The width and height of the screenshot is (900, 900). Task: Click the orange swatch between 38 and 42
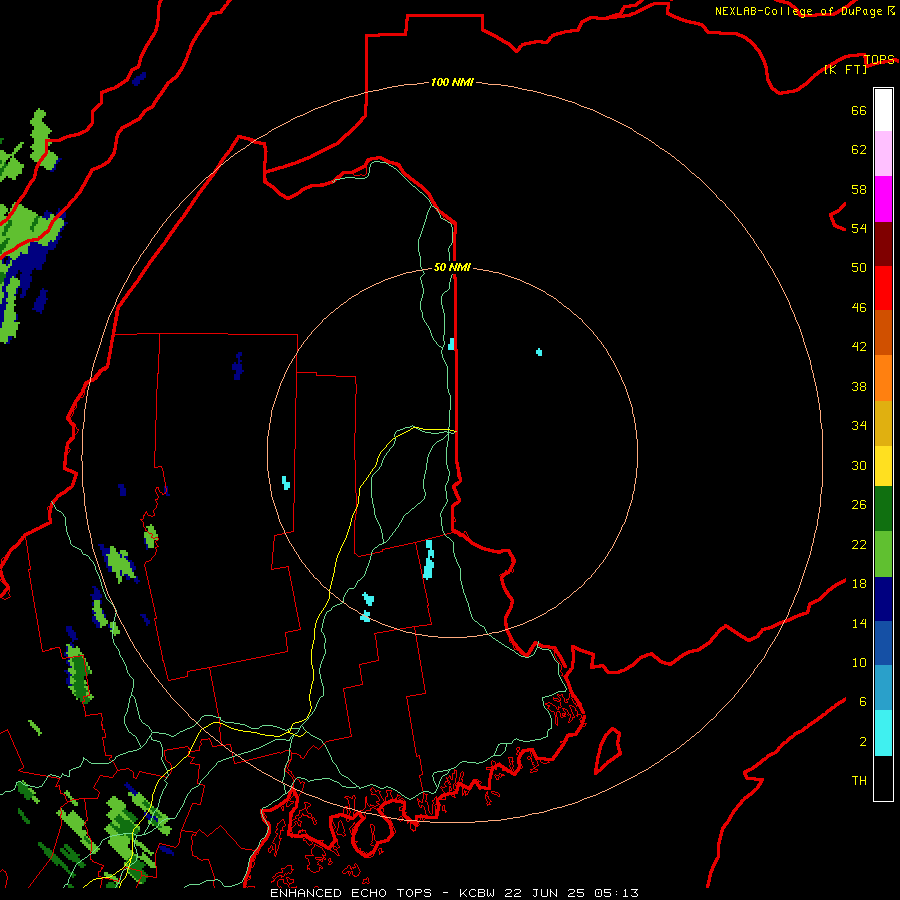(883, 378)
